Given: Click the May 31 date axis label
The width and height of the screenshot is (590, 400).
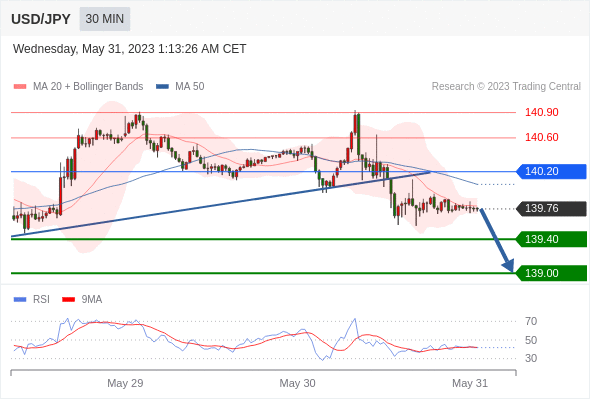Looking at the screenshot, I should [470, 383].
